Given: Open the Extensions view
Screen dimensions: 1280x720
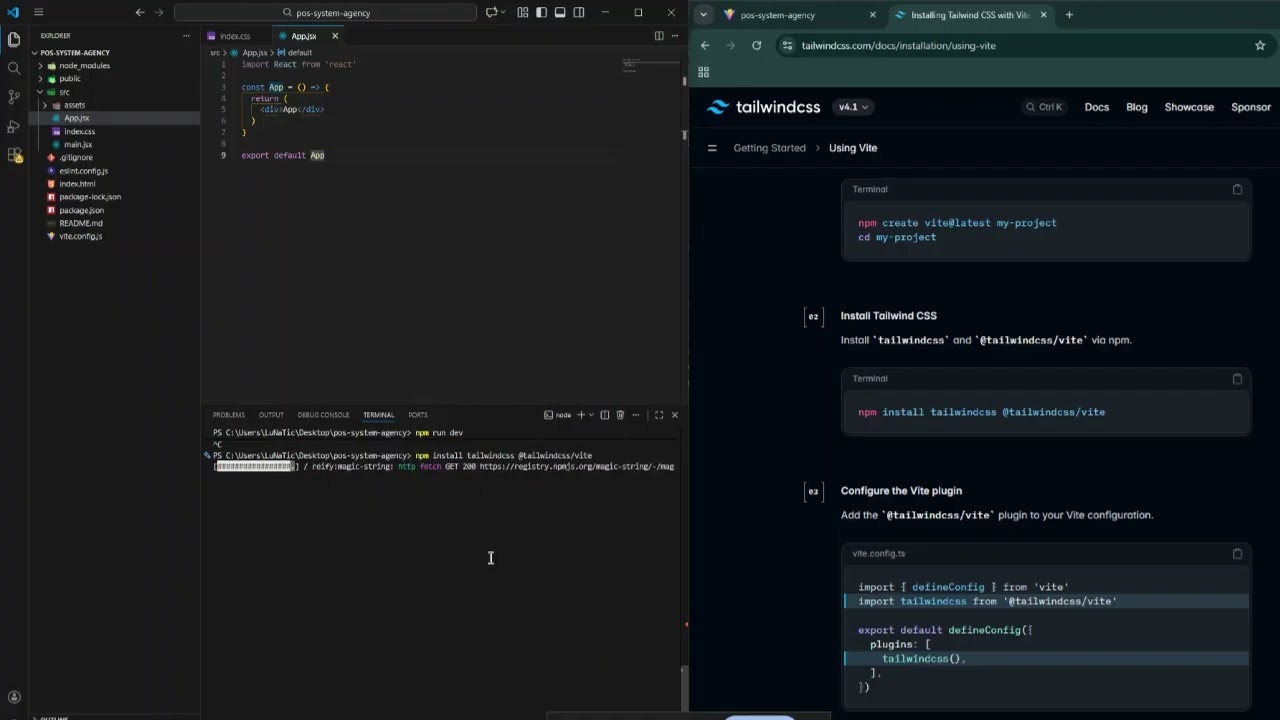Looking at the screenshot, I should pyautogui.click(x=14, y=155).
